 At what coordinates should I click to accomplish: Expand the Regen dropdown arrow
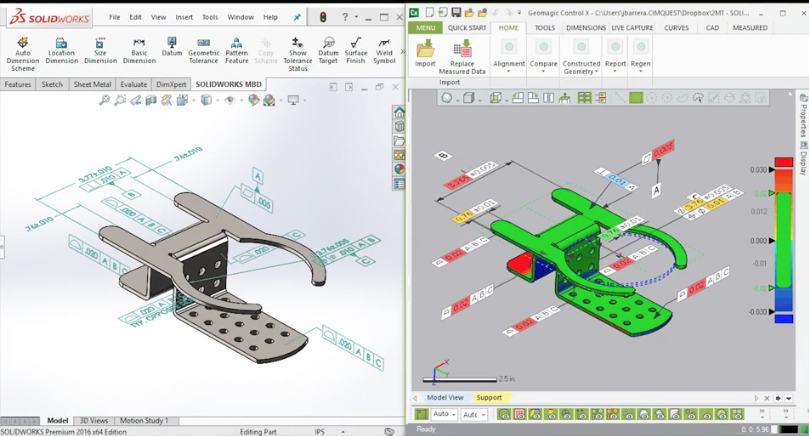[640, 71]
